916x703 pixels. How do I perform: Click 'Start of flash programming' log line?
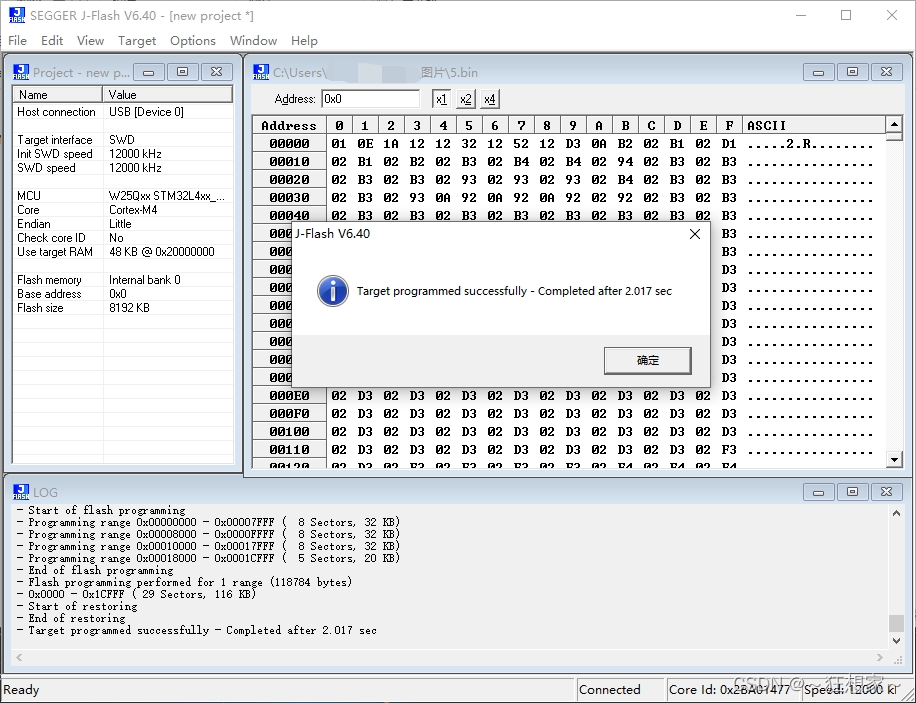click(x=101, y=510)
